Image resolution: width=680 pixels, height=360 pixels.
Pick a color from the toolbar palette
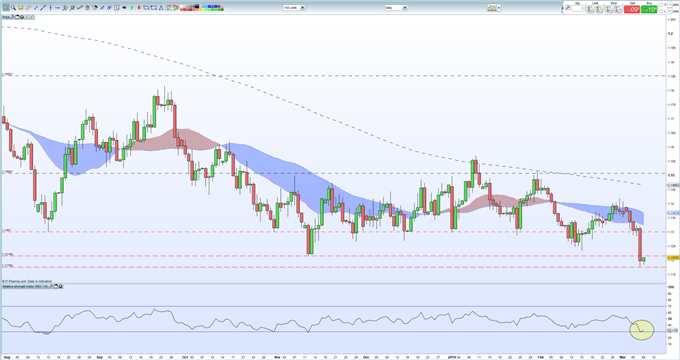tap(202, 8)
